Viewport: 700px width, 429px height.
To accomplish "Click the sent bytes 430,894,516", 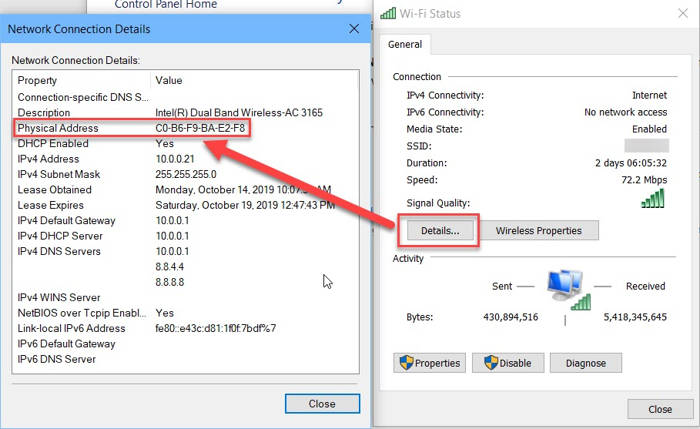I will click(x=511, y=317).
